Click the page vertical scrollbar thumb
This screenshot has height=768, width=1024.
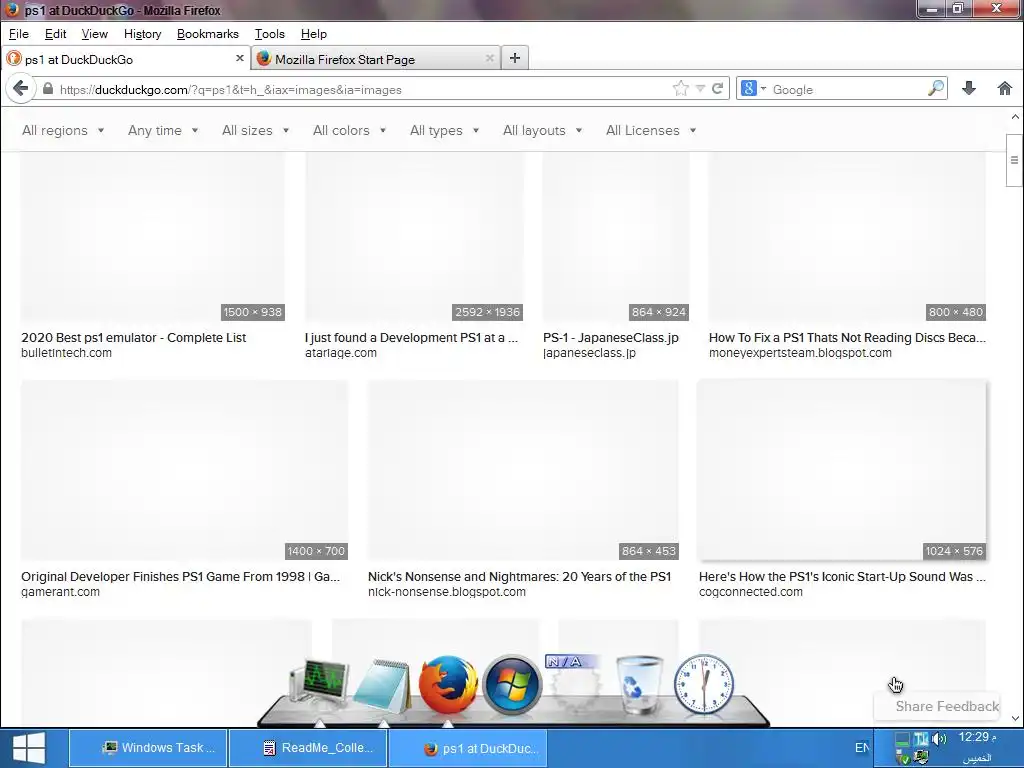point(1014,160)
